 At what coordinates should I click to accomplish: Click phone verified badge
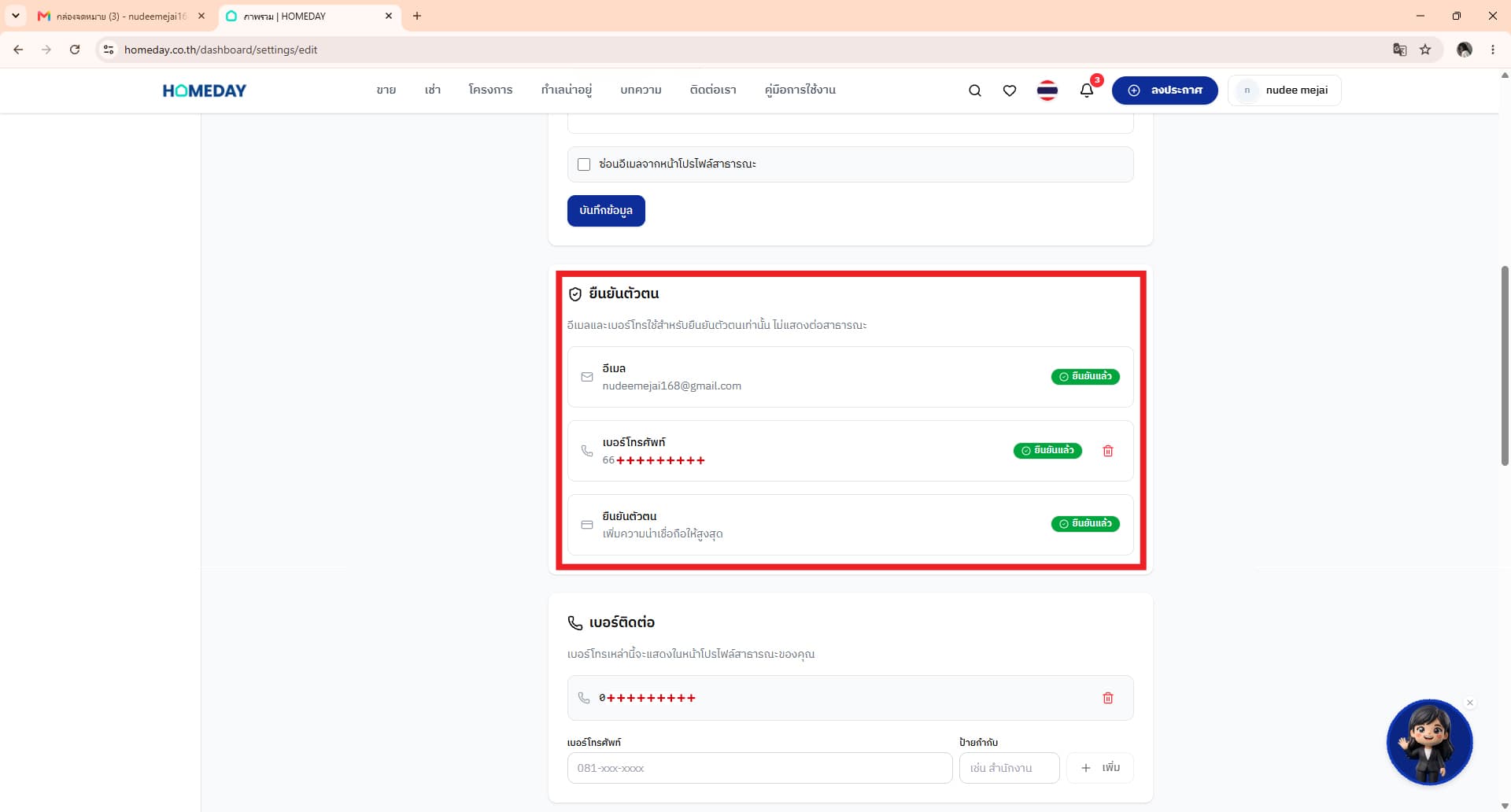[1047, 451]
